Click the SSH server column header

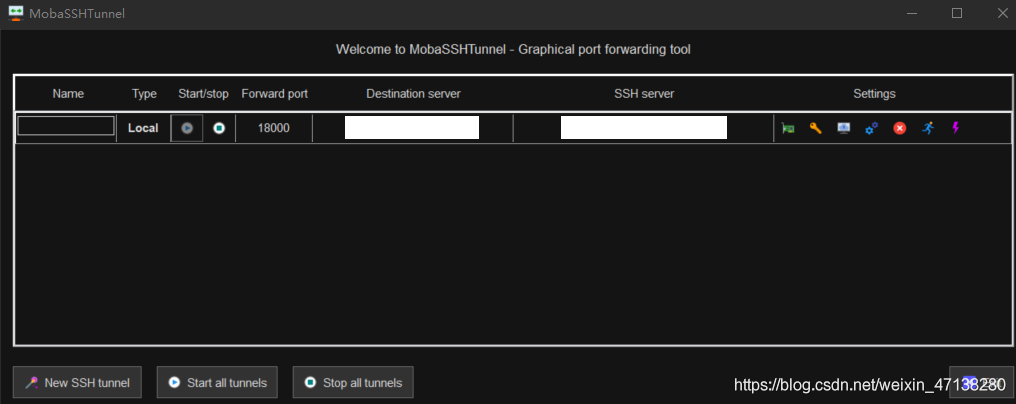644,93
